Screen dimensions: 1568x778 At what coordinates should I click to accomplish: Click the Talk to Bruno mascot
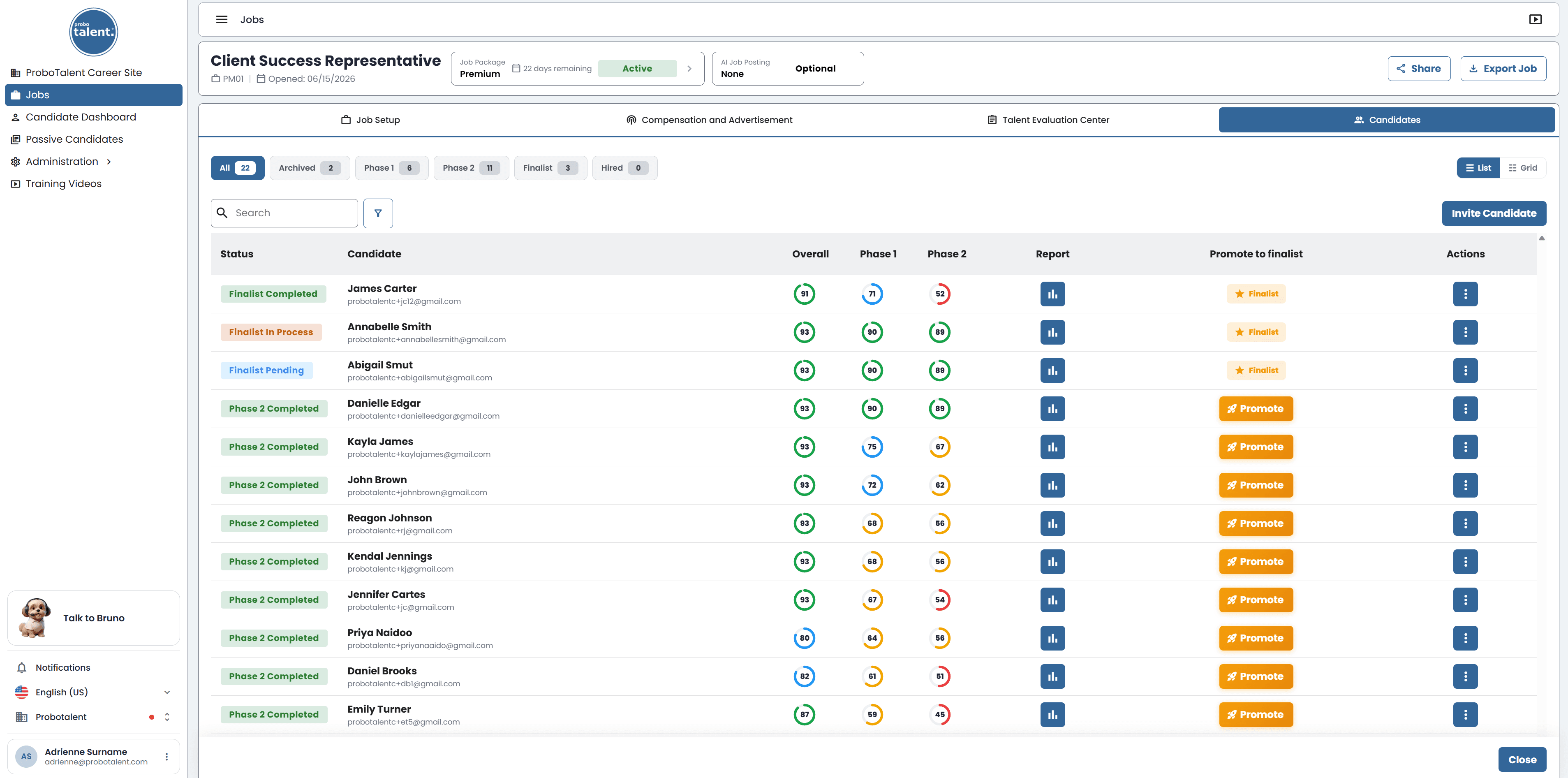[x=35, y=618]
